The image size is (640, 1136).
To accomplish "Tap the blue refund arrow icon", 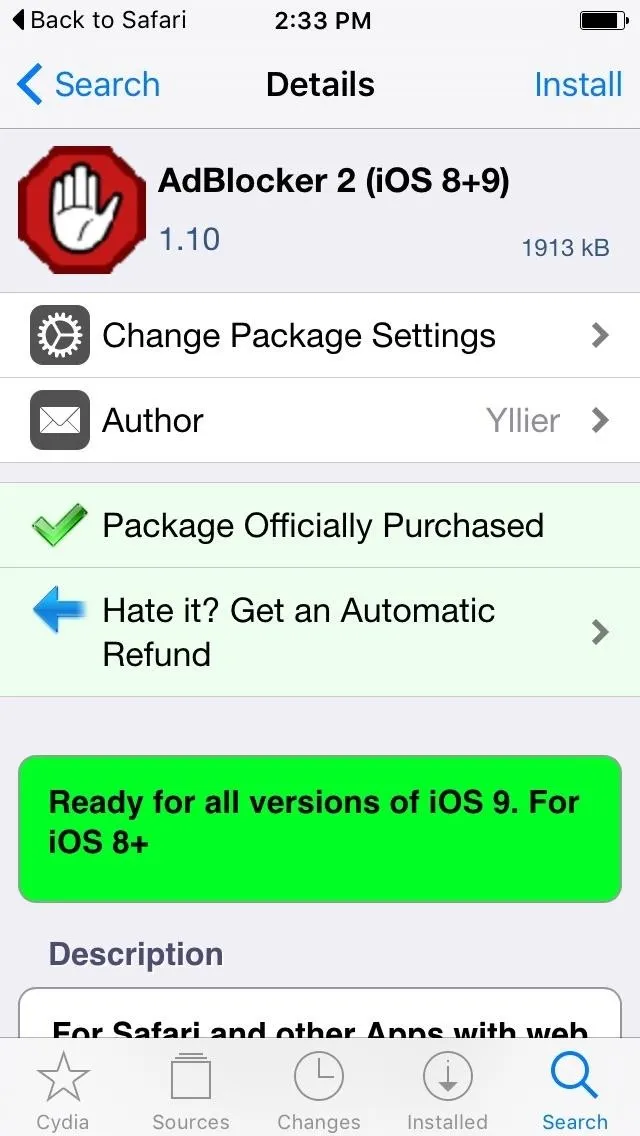I will (x=59, y=610).
